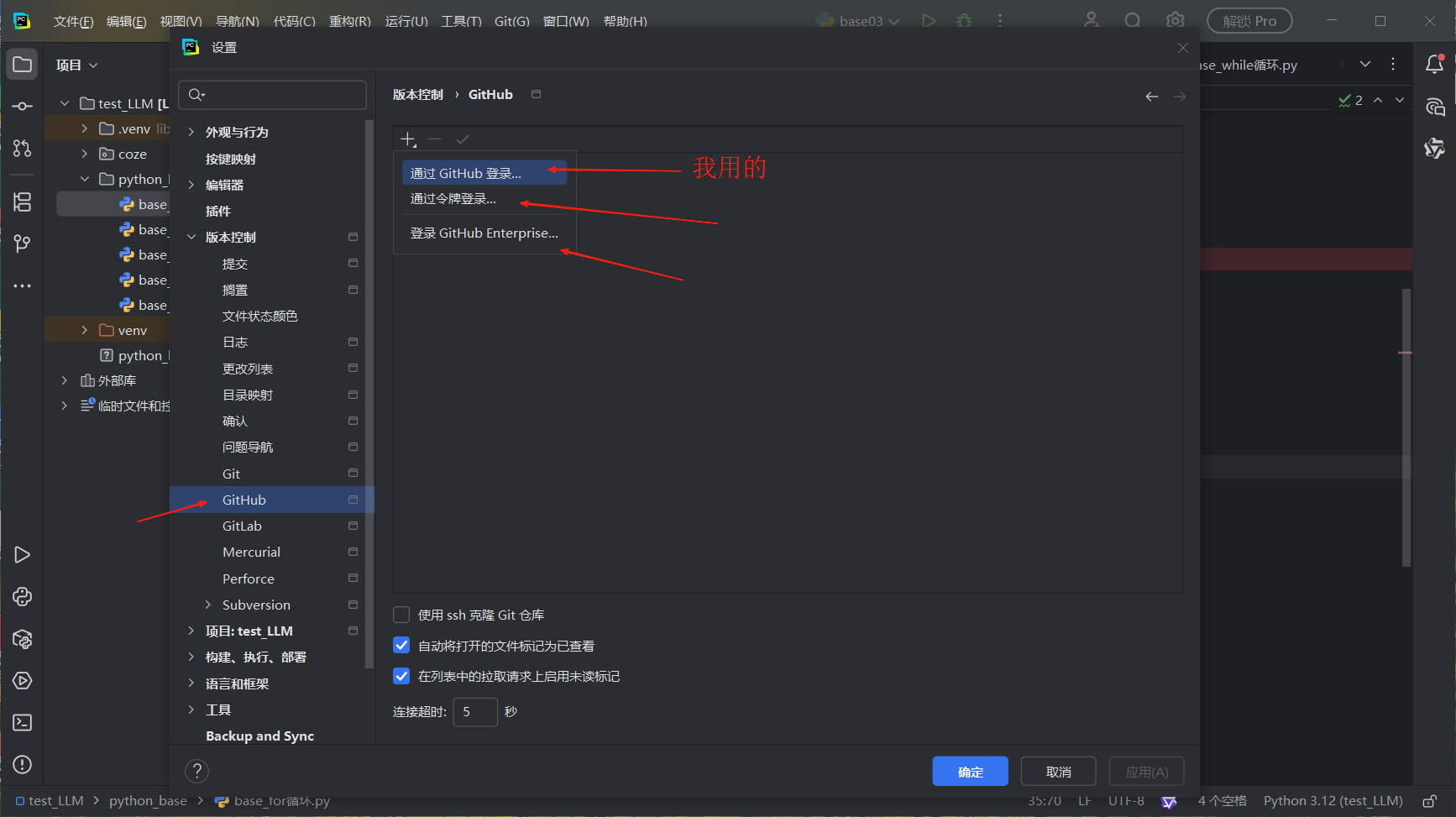Collapse 版本控制 settings category

[191, 238]
